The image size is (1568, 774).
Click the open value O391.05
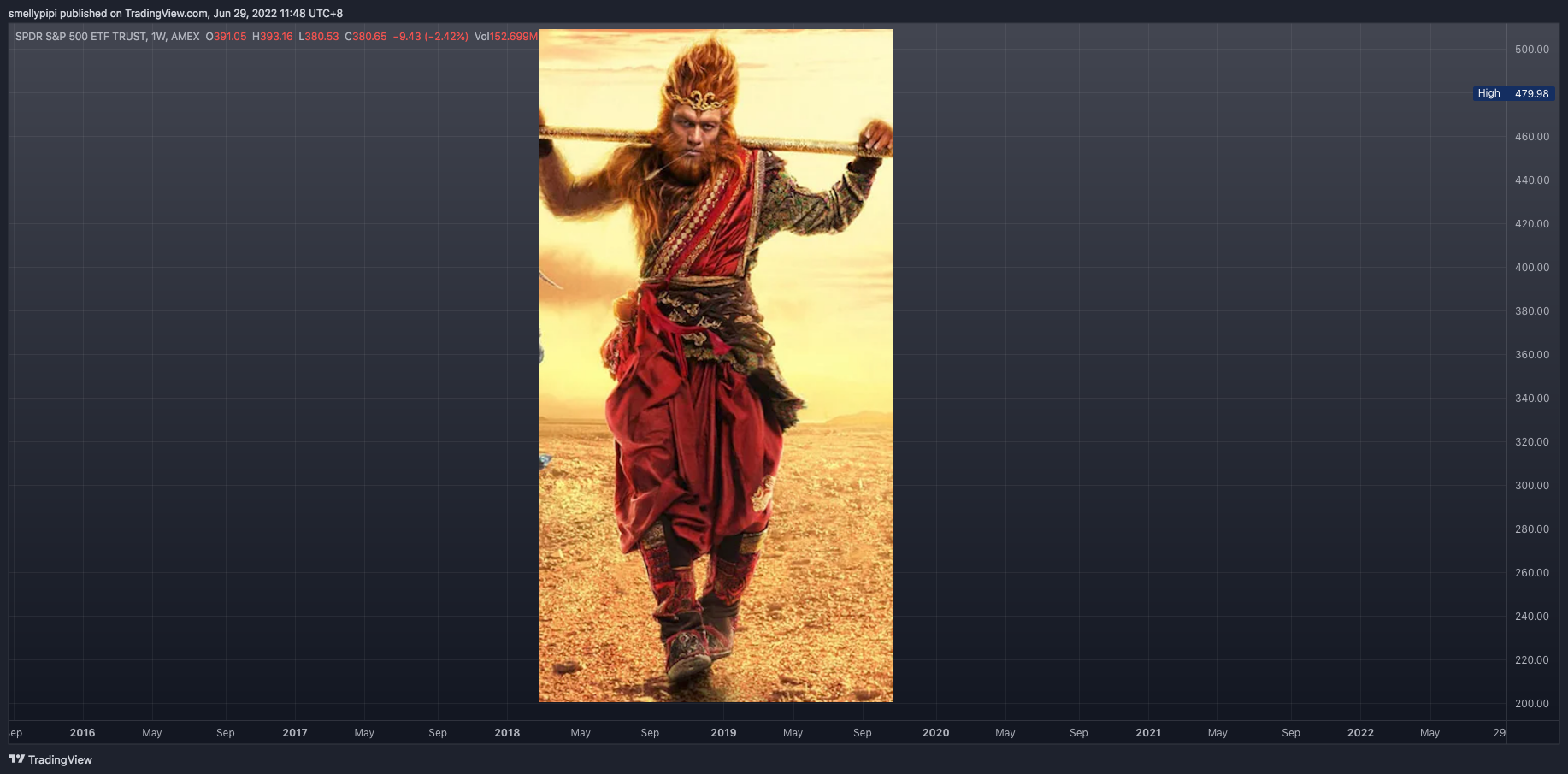pyautogui.click(x=226, y=37)
